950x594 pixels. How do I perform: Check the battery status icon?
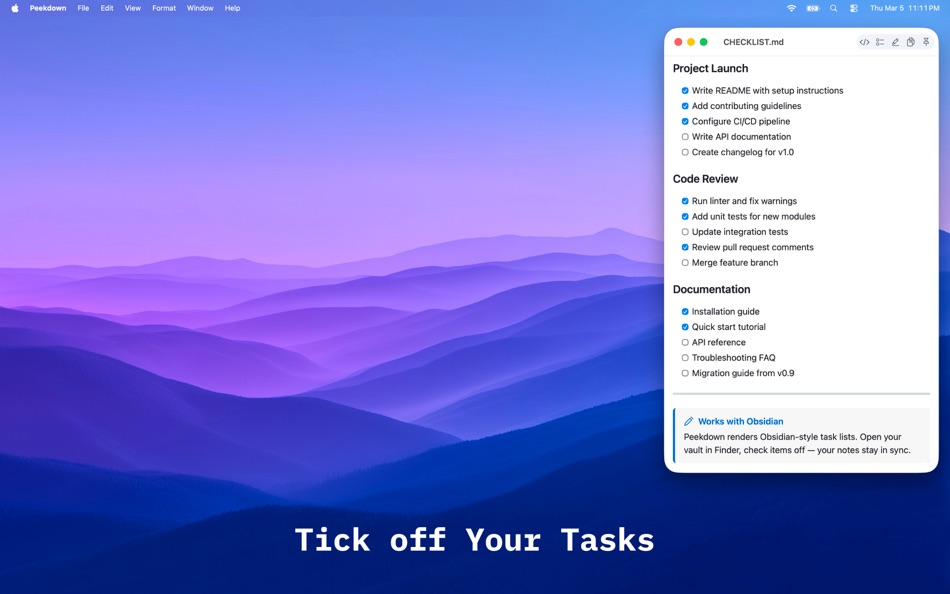point(812,8)
